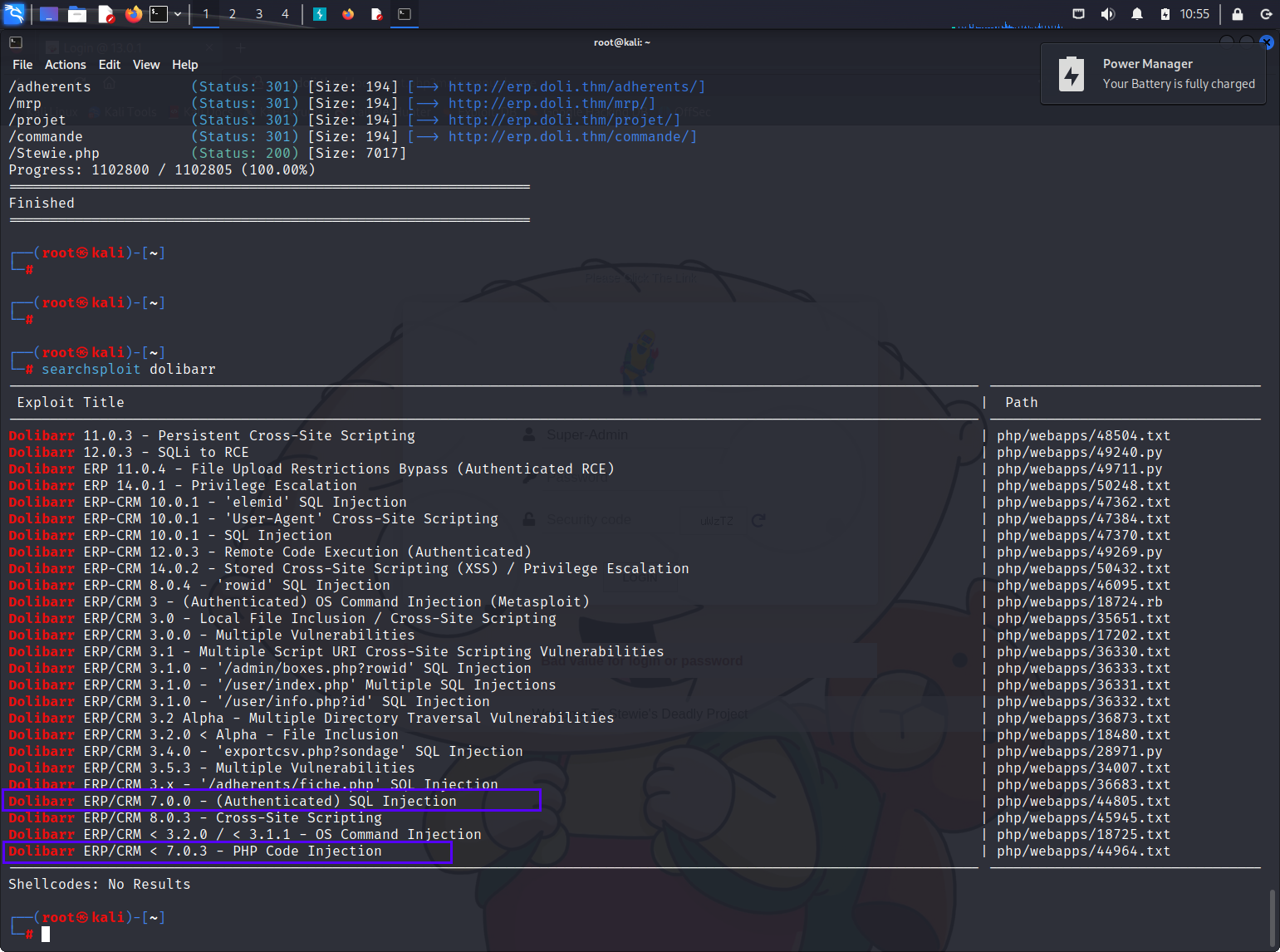Select the active terminal window taskbar button

(x=405, y=14)
